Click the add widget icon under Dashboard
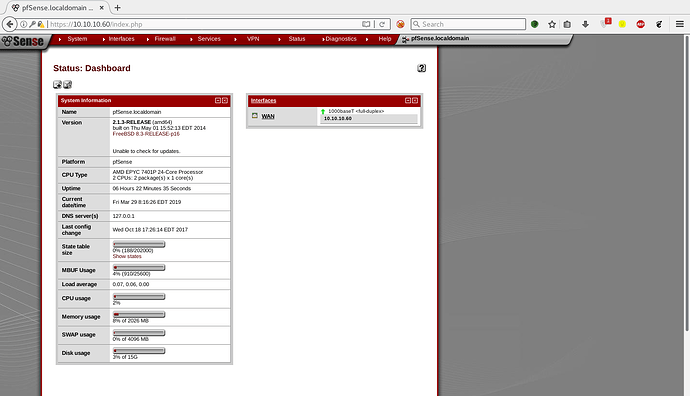Viewport: 690px width, 396px height. (x=57, y=84)
